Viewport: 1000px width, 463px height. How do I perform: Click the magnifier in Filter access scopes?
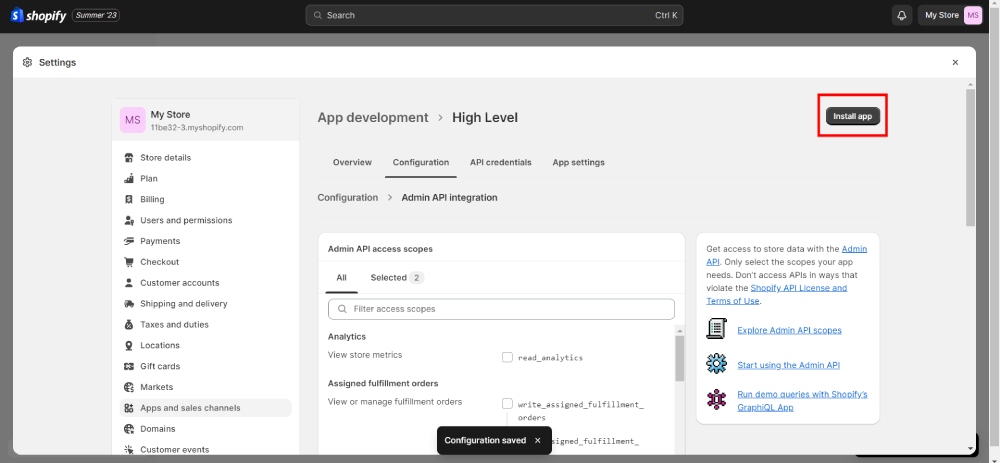[342, 309]
